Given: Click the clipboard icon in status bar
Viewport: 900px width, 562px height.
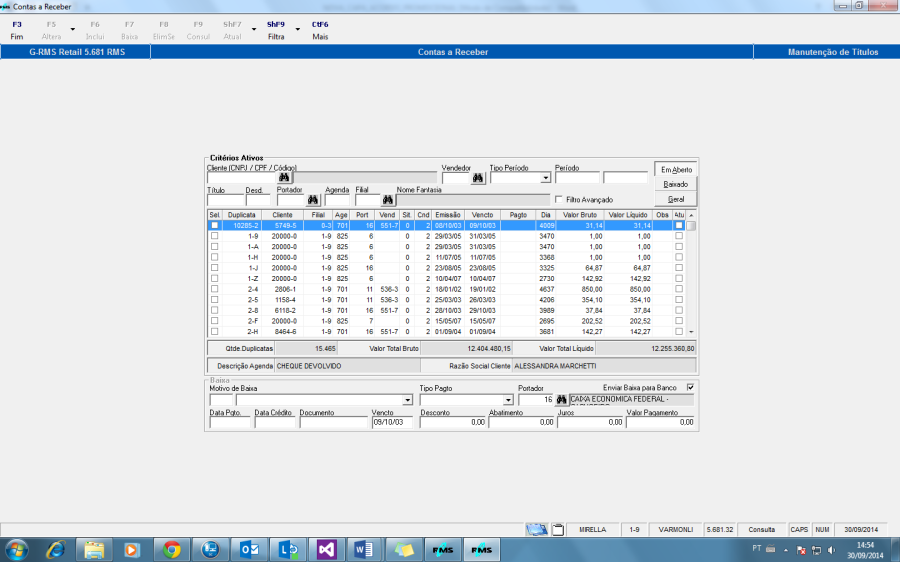Looking at the screenshot, I should coord(558,529).
